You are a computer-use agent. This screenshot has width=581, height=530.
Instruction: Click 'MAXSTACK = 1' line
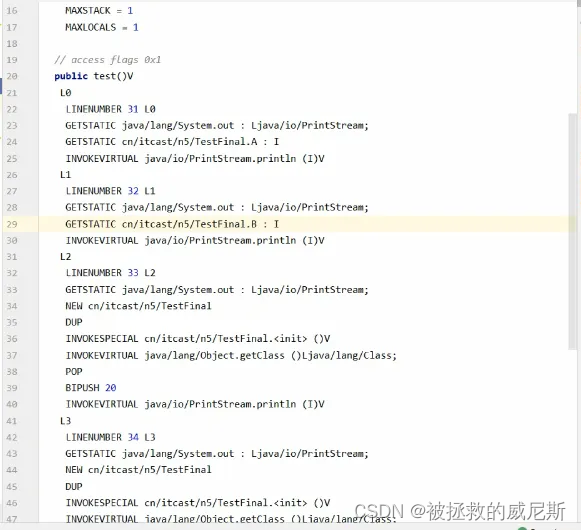(99, 10)
